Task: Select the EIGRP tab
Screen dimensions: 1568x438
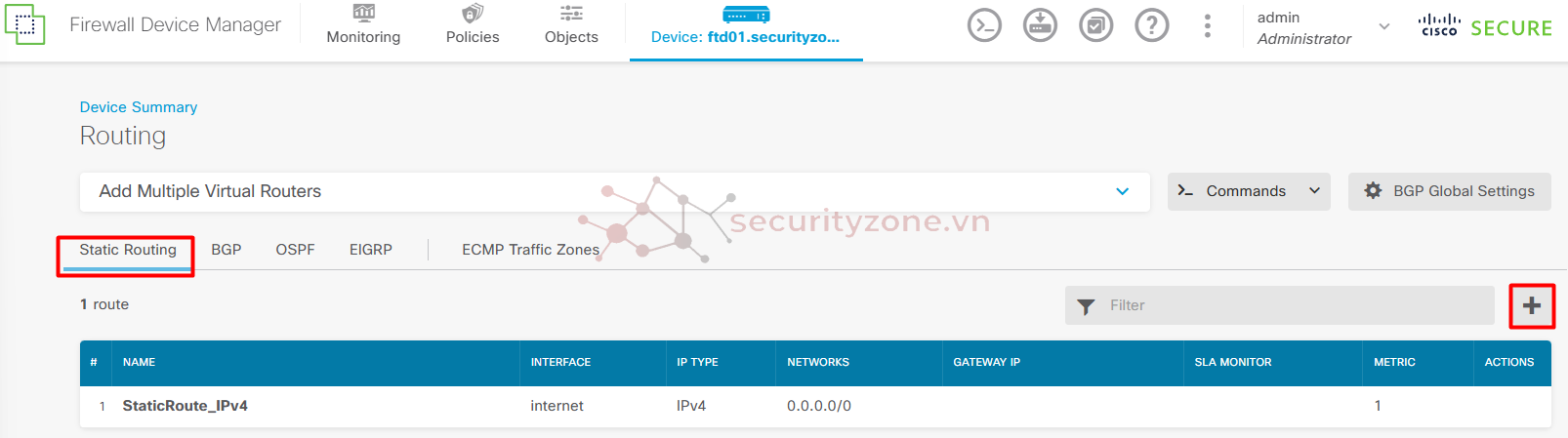Action: point(371,250)
